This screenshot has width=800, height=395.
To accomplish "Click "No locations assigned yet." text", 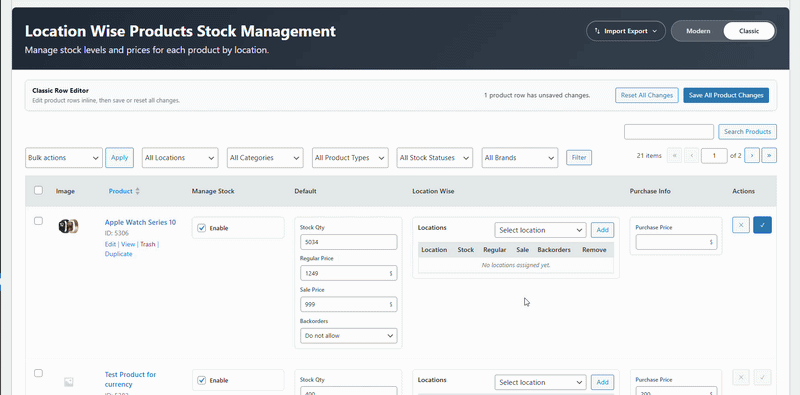I will 516,265.
